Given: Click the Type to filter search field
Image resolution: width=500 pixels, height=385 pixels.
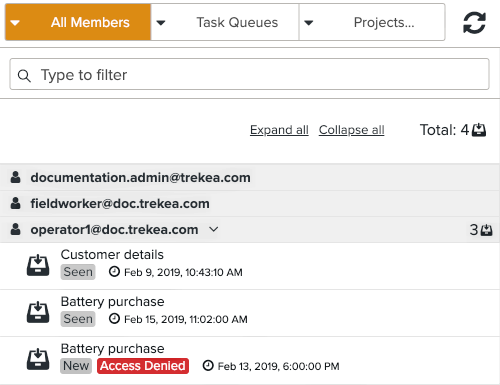Looking at the screenshot, I should [x=249, y=74].
